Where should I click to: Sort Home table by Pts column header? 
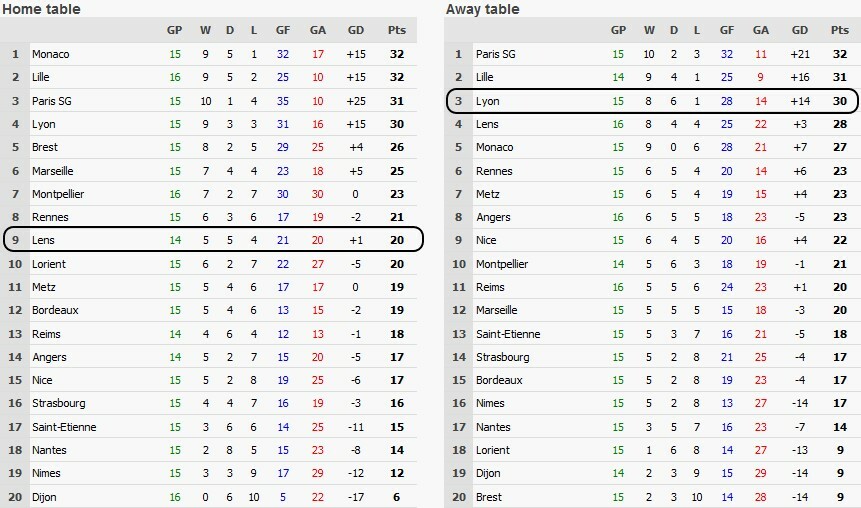(x=397, y=30)
